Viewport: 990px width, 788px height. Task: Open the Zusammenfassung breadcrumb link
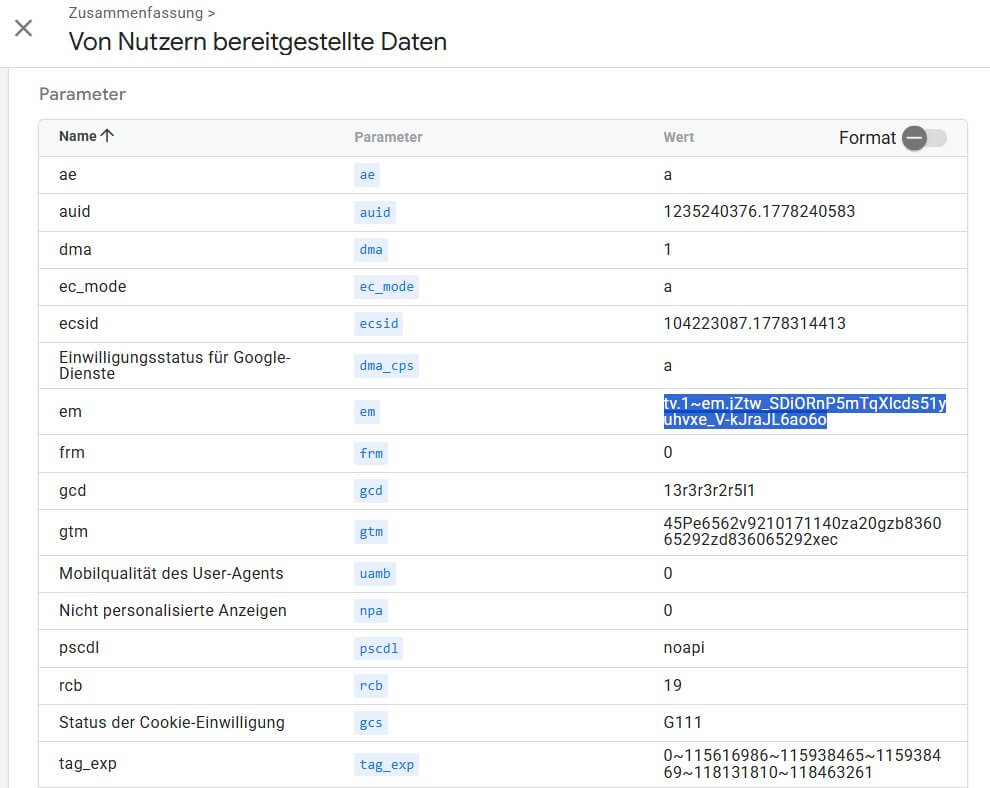(x=136, y=13)
